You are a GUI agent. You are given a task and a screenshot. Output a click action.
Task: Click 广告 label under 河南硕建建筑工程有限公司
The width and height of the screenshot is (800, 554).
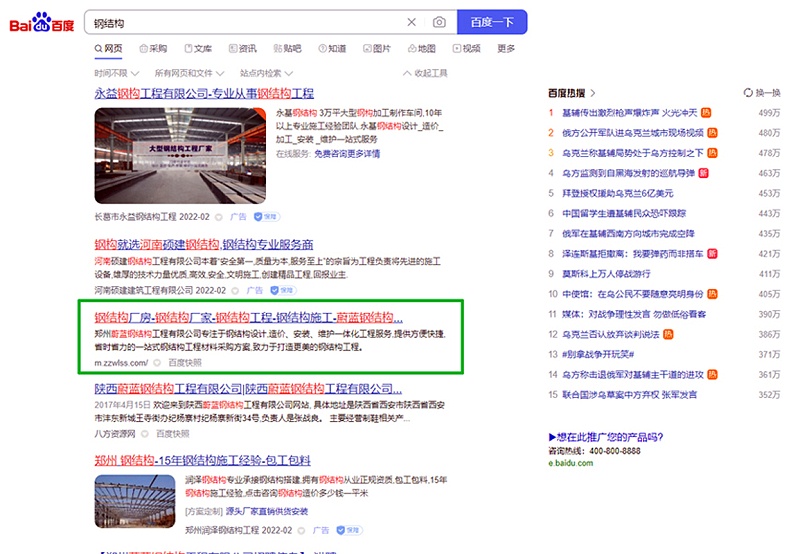pyautogui.click(x=254, y=290)
